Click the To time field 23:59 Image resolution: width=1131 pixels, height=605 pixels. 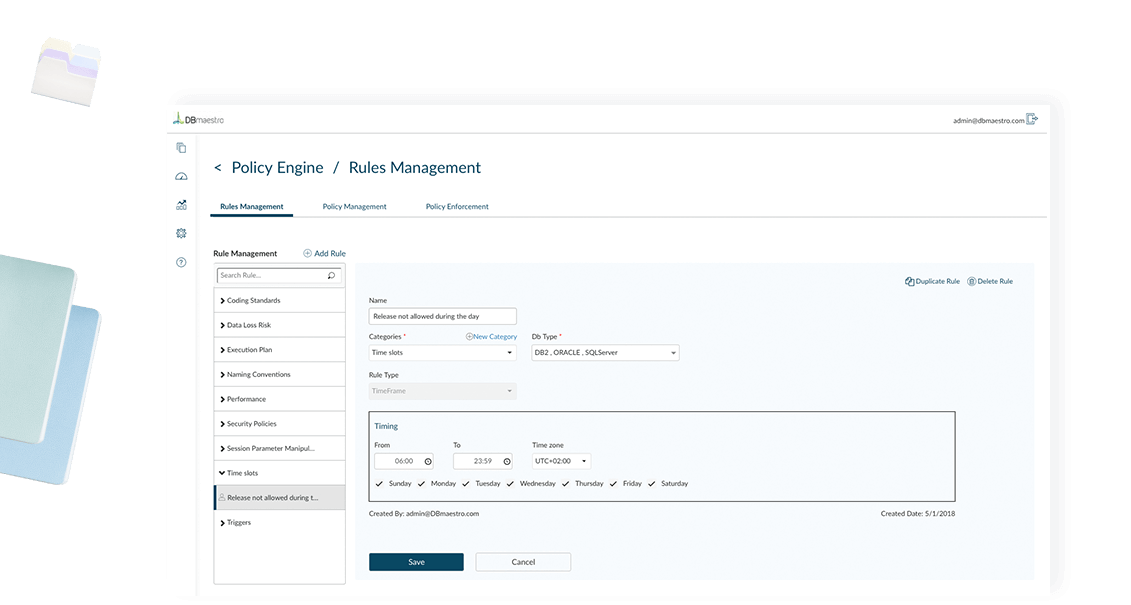click(x=483, y=461)
